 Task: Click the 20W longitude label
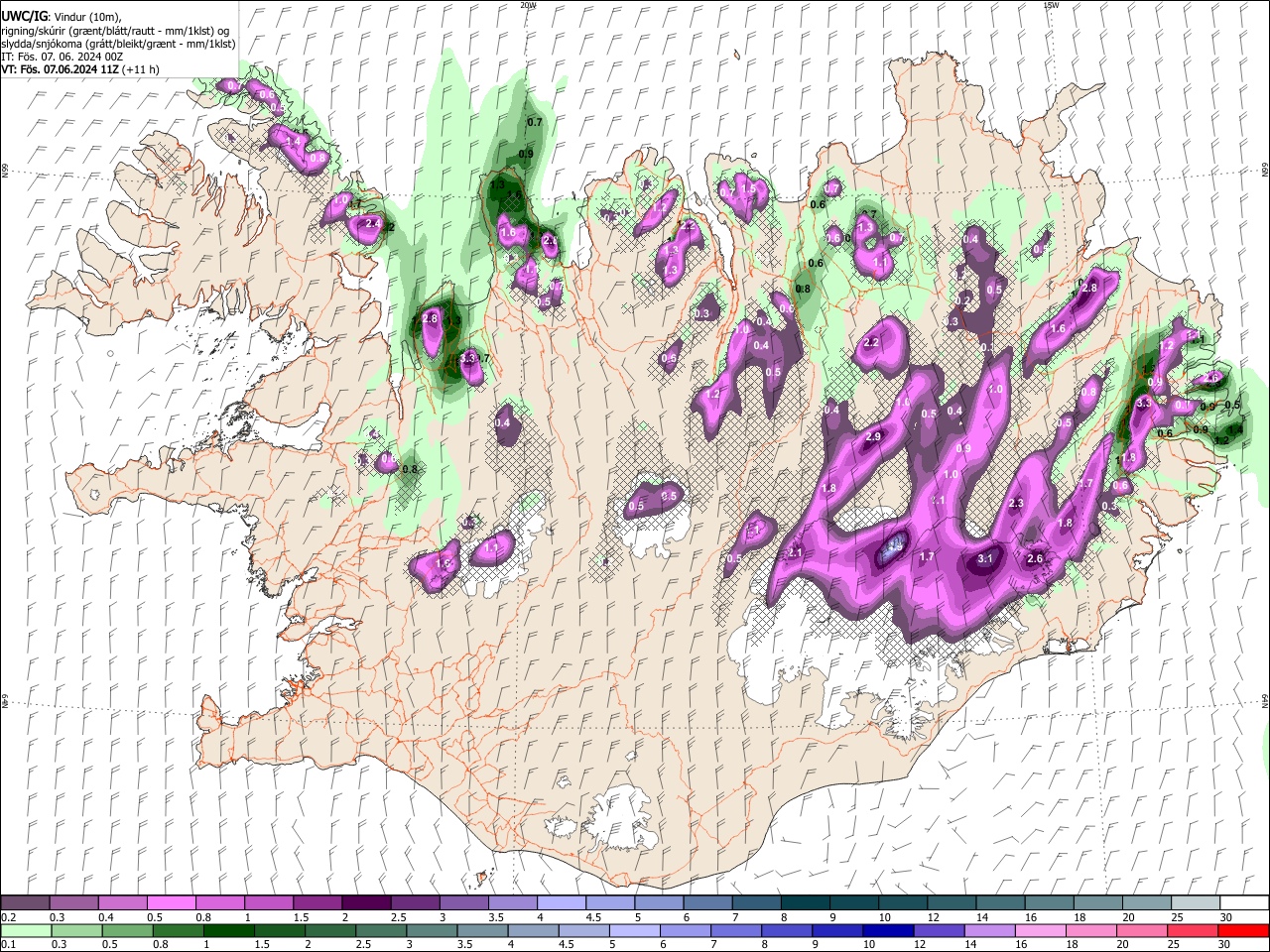click(x=528, y=5)
